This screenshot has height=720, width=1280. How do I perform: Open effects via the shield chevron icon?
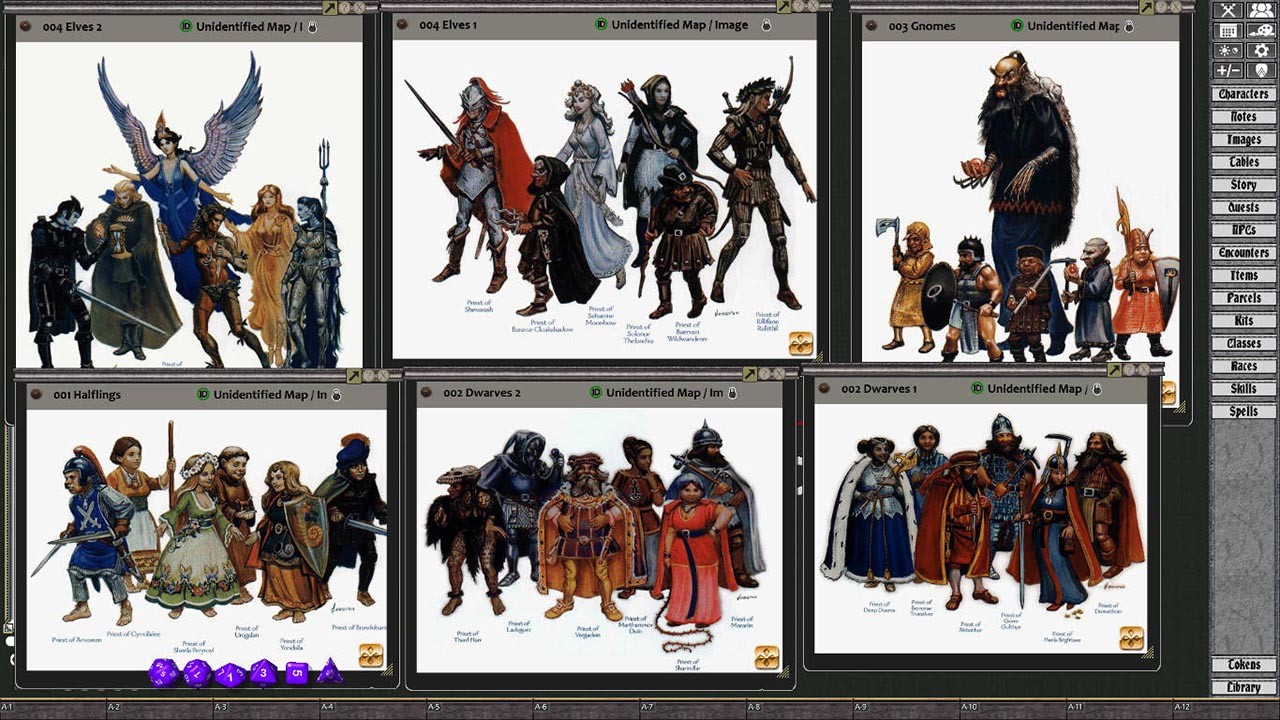tap(1261, 69)
